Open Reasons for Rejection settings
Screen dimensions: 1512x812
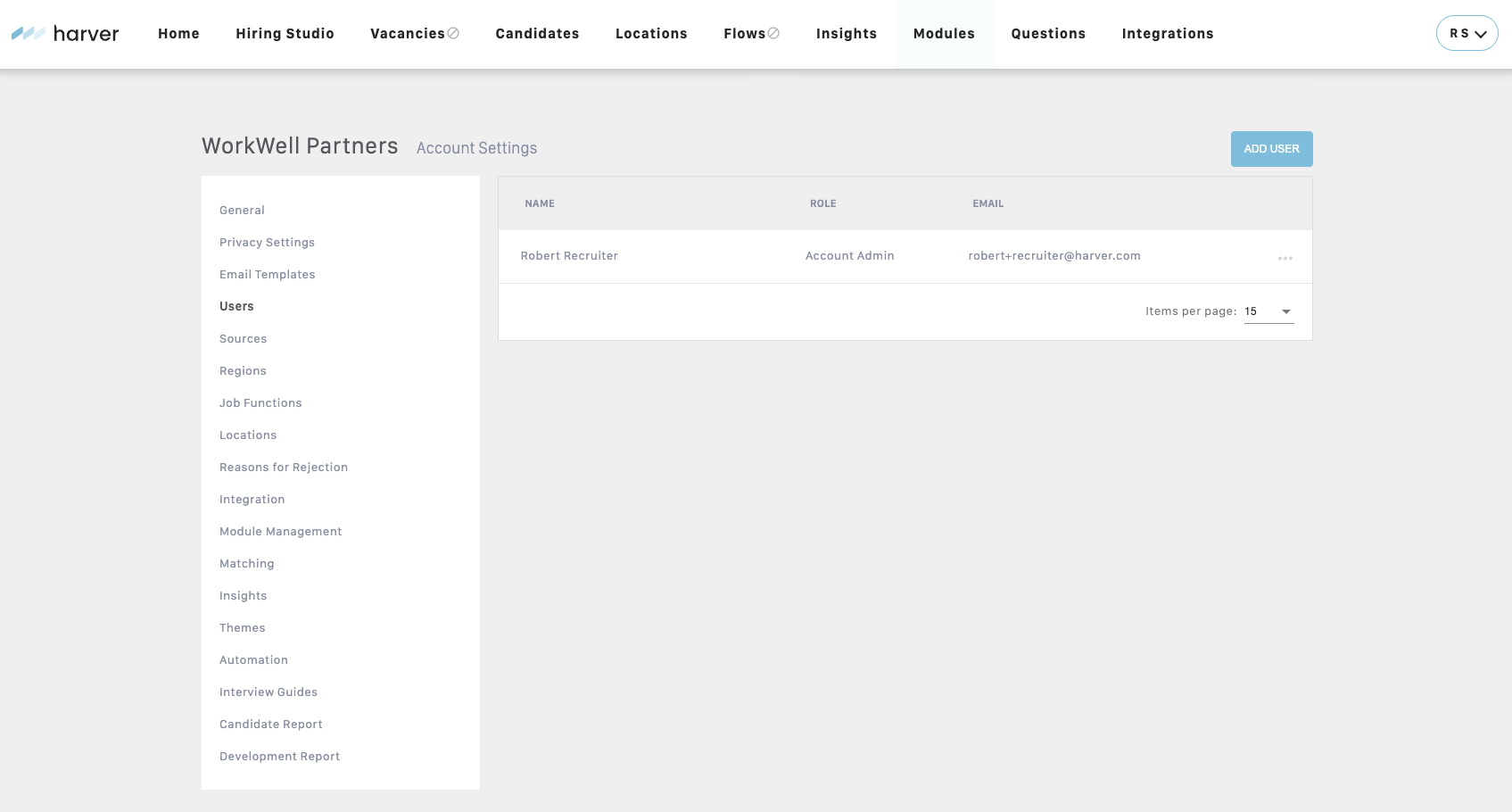click(x=283, y=468)
